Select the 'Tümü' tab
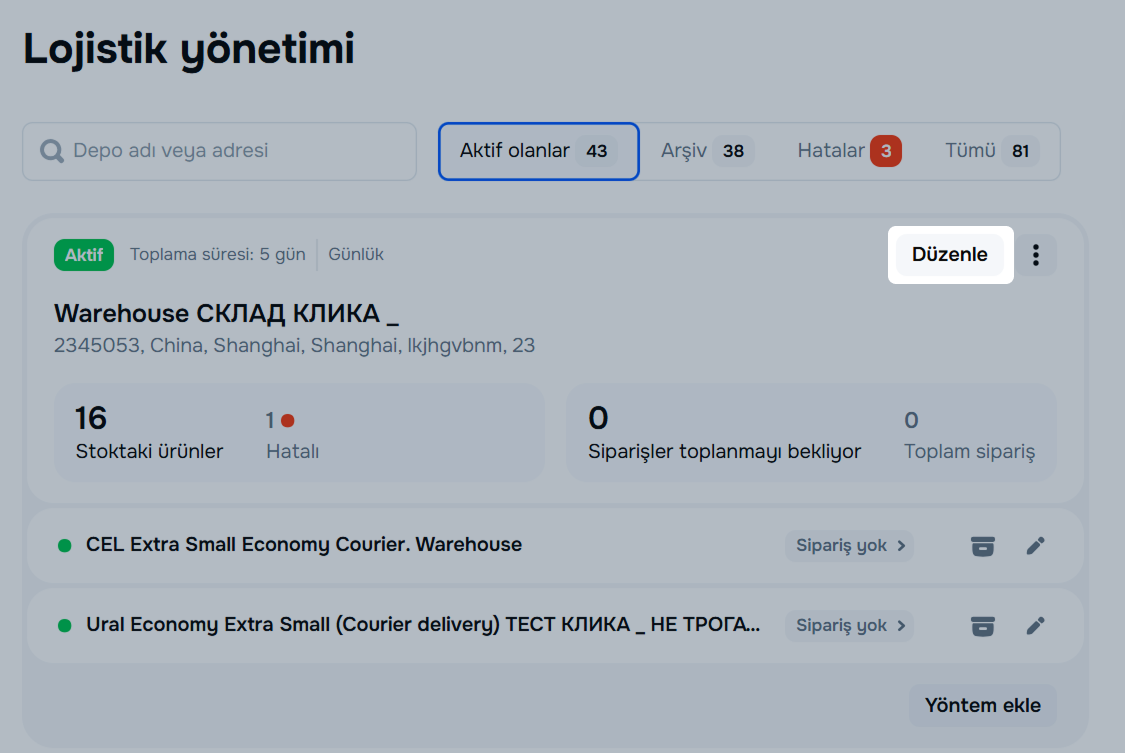Image resolution: width=1125 pixels, height=753 pixels. point(991,151)
